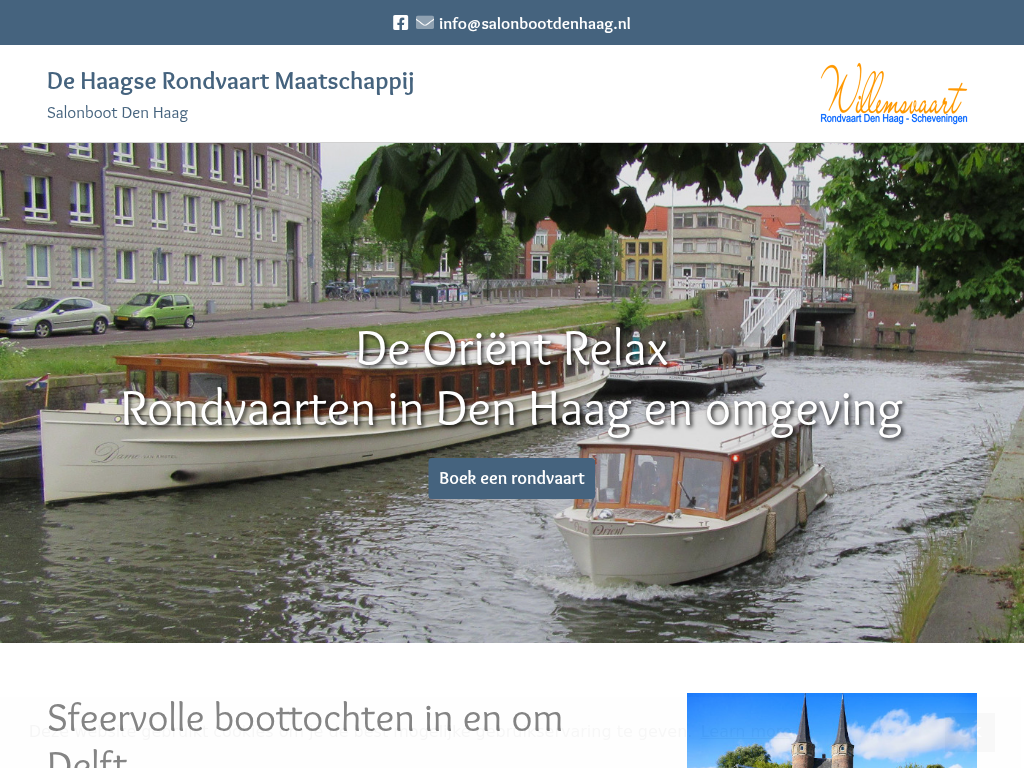Click the yellow building in hero photo
The height and width of the screenshot is (768, 1024).
coord(644,258)
